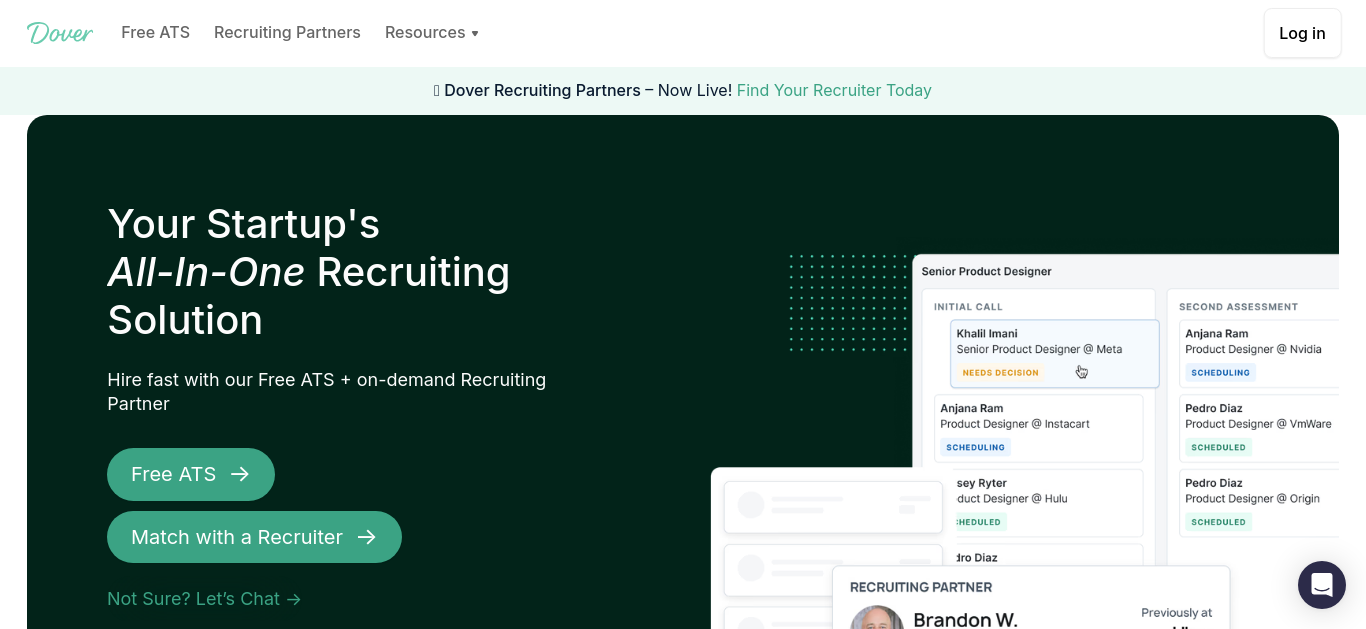This screenshot has height=629, width=1366.
Task: Open the Not Sure? Let's Chat link
Action: pyautogui.click(x=204, y=599)
